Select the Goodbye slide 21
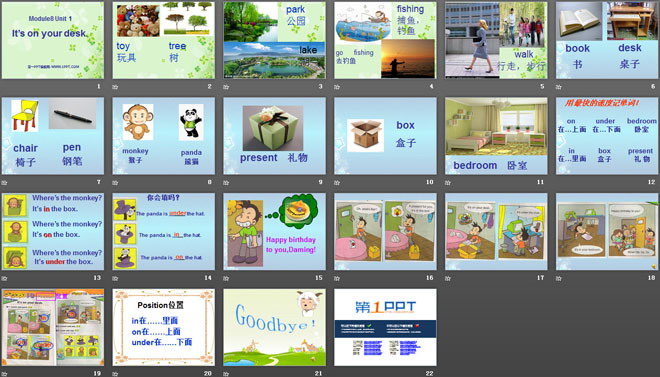 (x=274, y=327)
